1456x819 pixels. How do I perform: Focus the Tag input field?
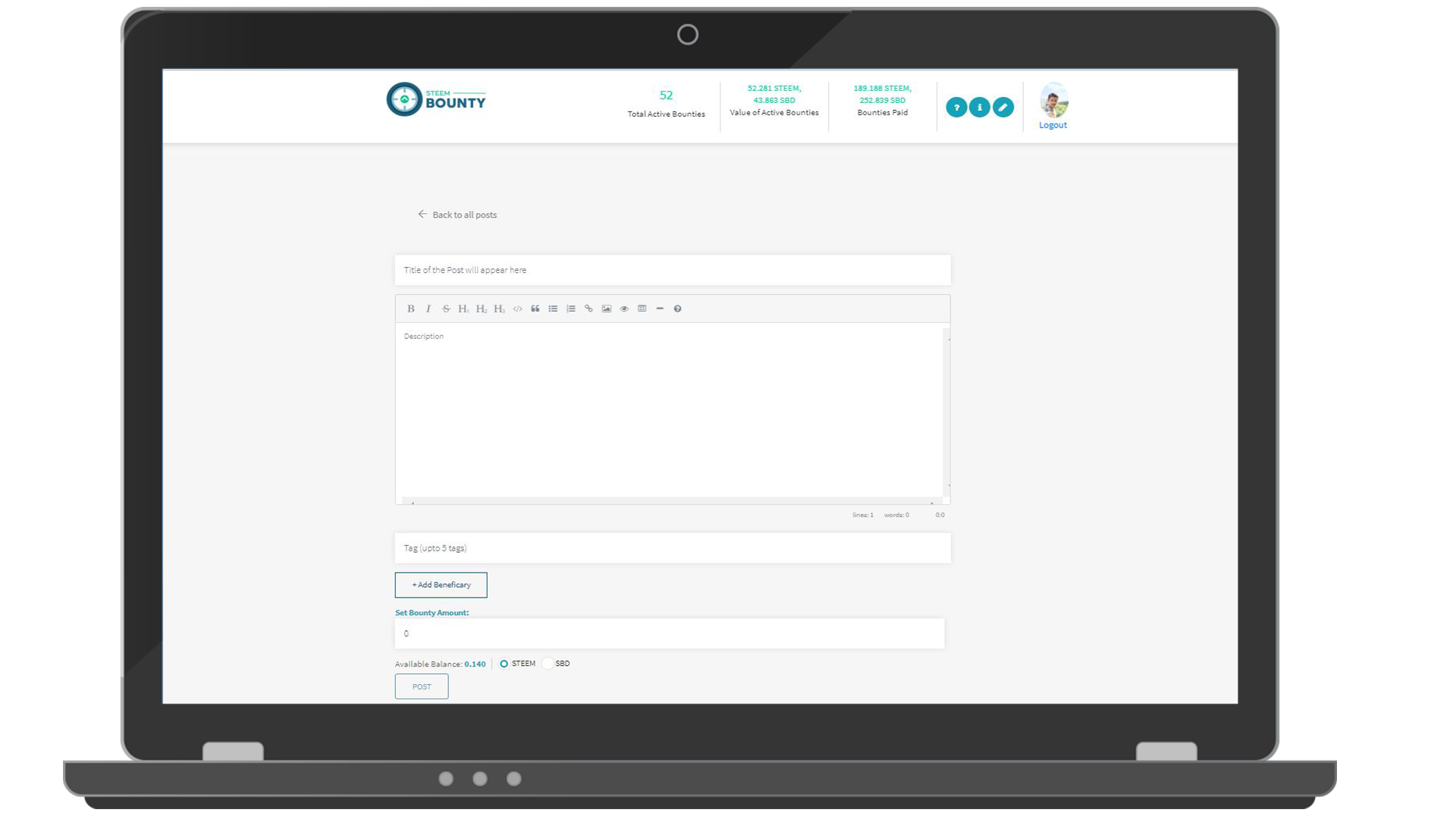coord(673,548)
